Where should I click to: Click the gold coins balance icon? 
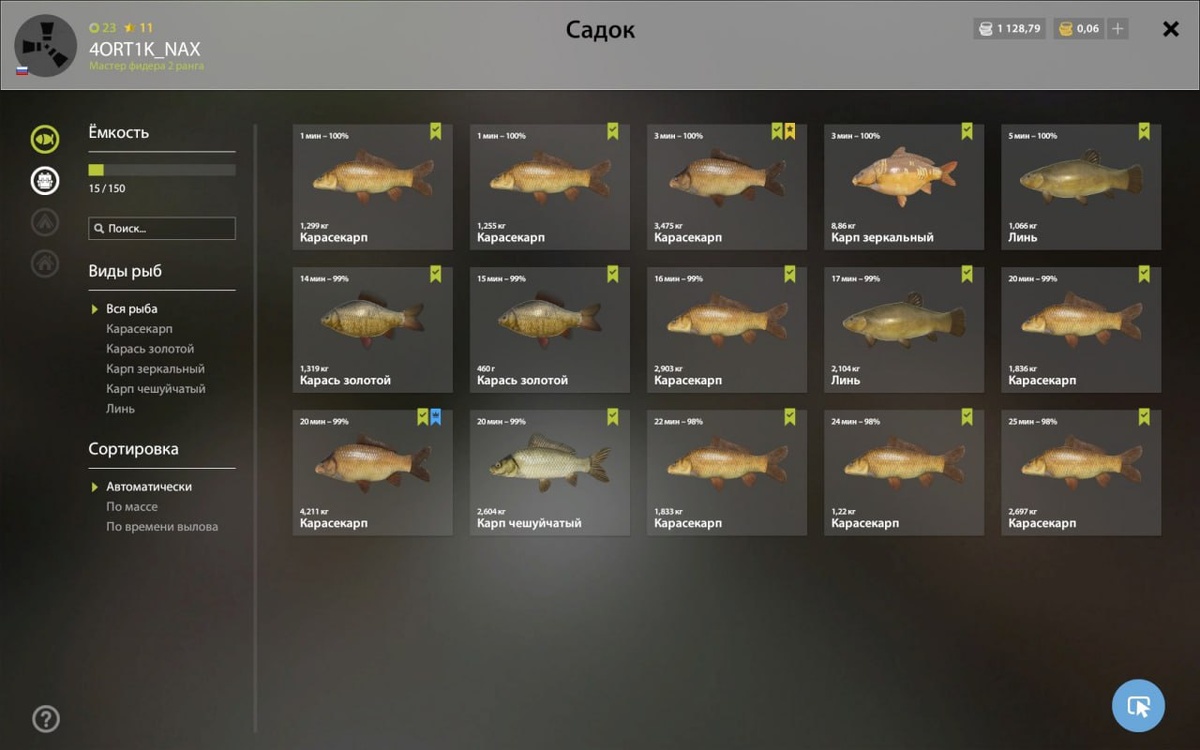pyautogui.click(x=1066, y=29)
